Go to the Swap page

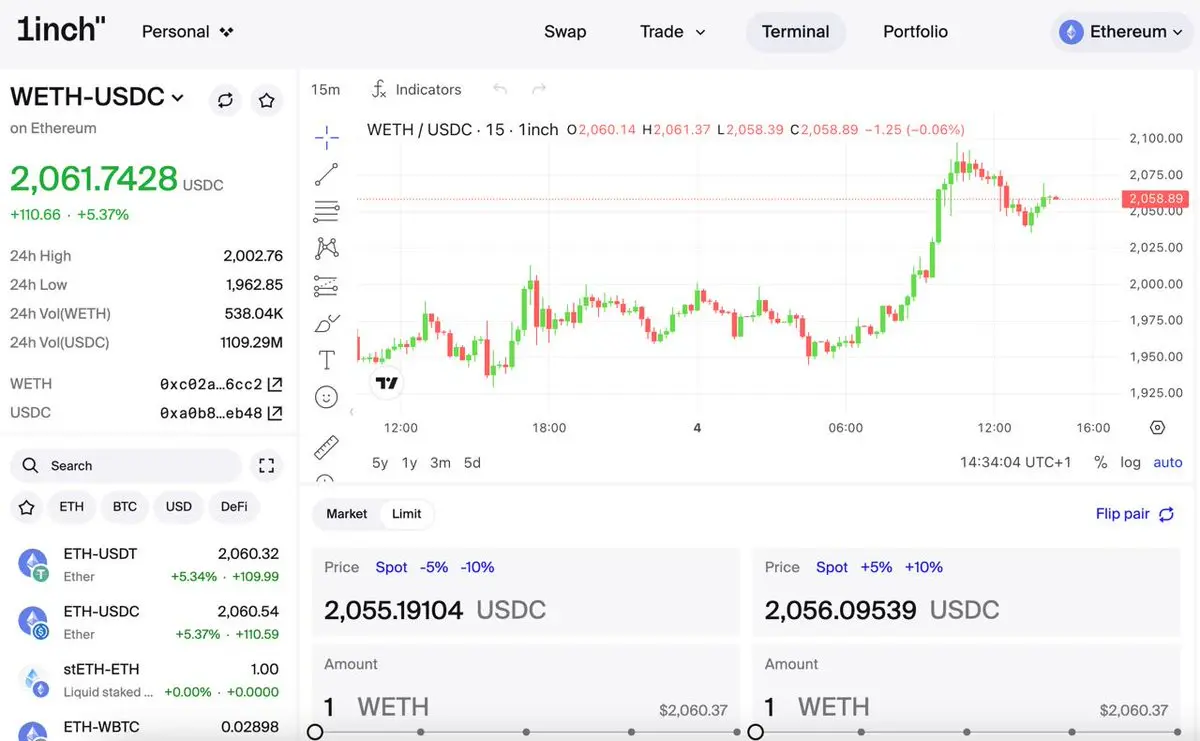[565, 32]
